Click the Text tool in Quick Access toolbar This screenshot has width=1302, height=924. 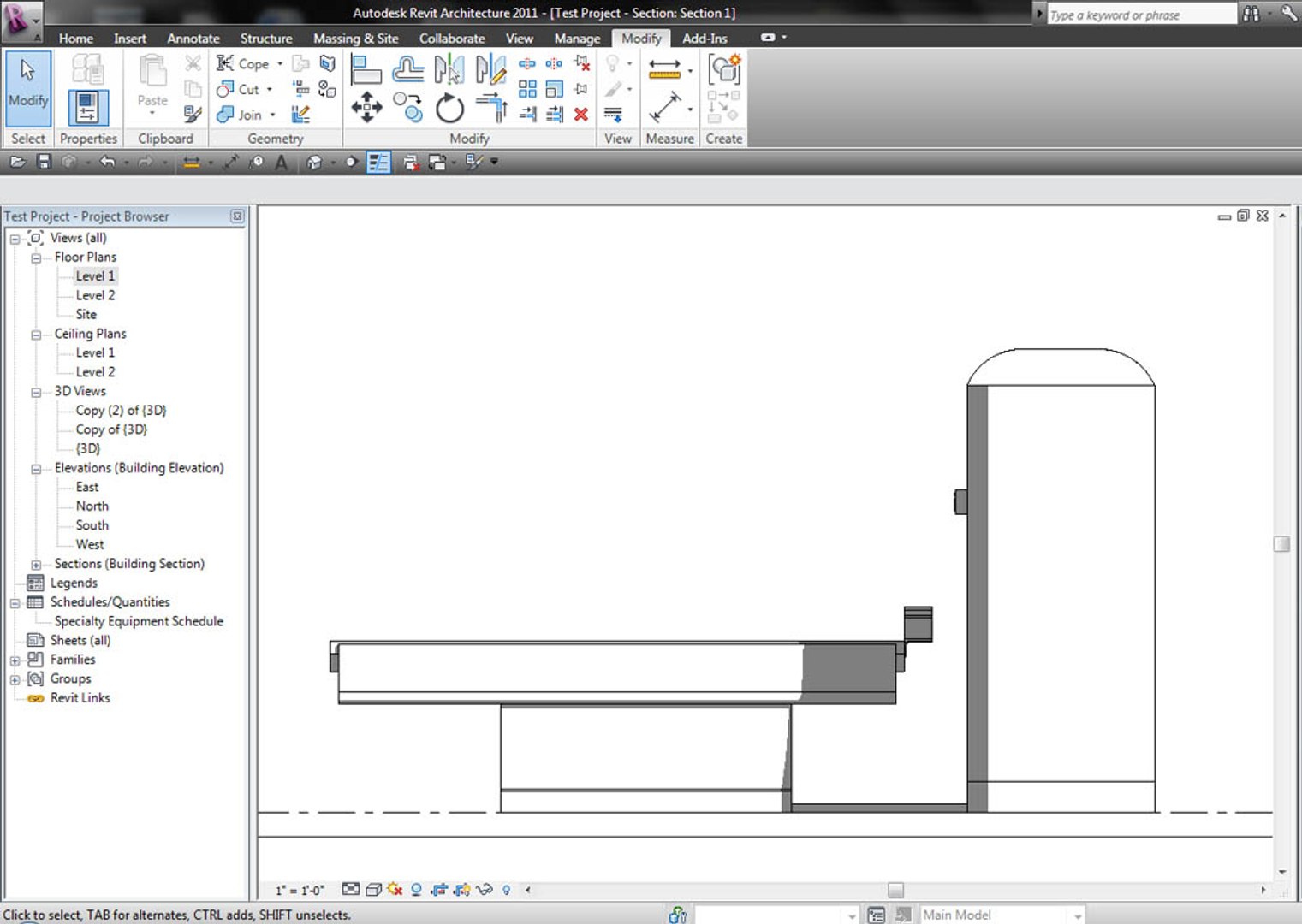pyautogui.click(x=281, y=162)
